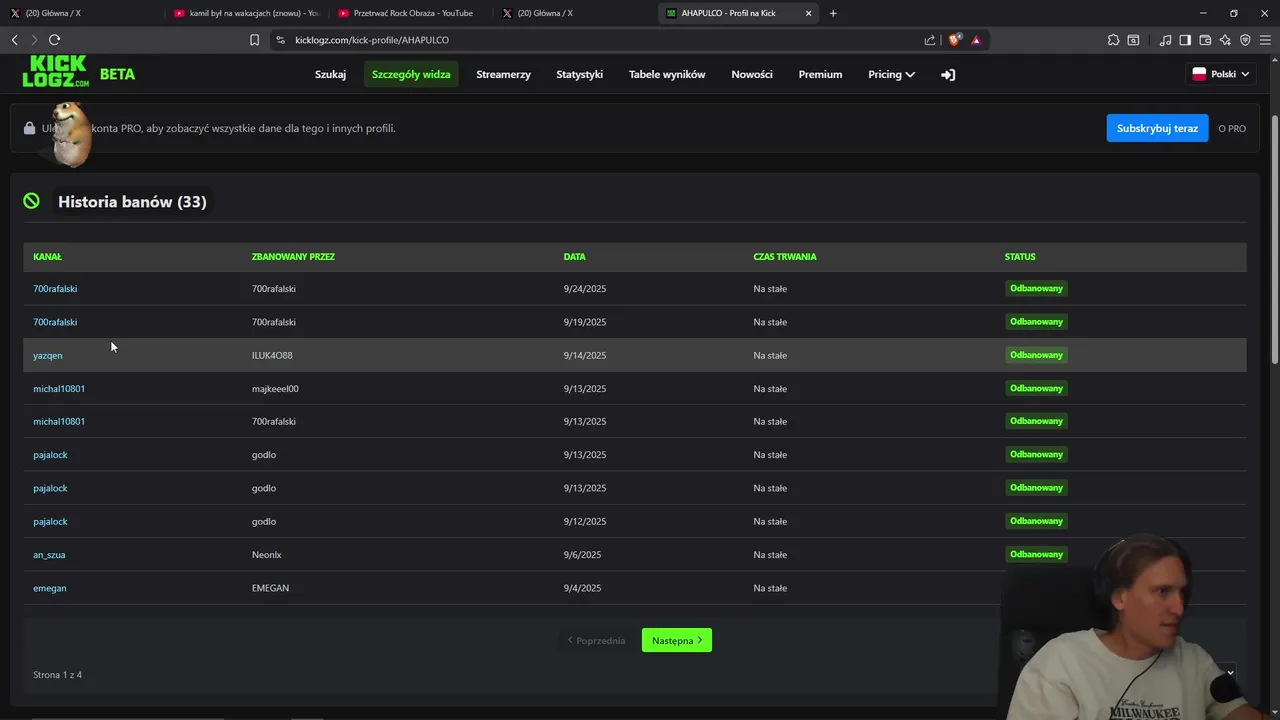Open the pajalock link dated 9/12/2025
Image resolution: width=1280 pixels, height=720 pixels.
(x=50, y=521)
